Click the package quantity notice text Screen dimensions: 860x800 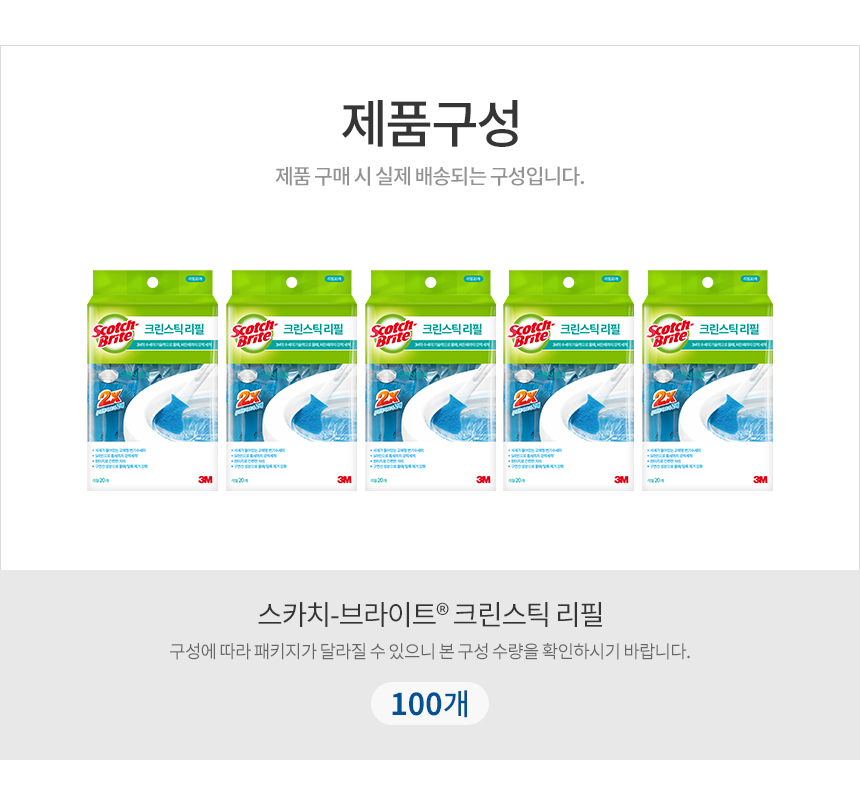(x=430, y=651)
